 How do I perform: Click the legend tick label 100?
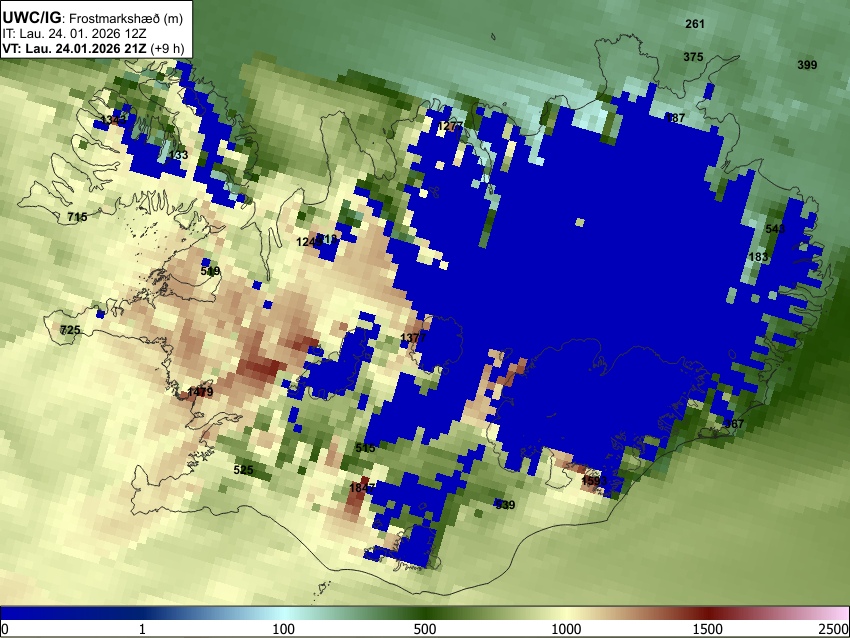[284, 629]
